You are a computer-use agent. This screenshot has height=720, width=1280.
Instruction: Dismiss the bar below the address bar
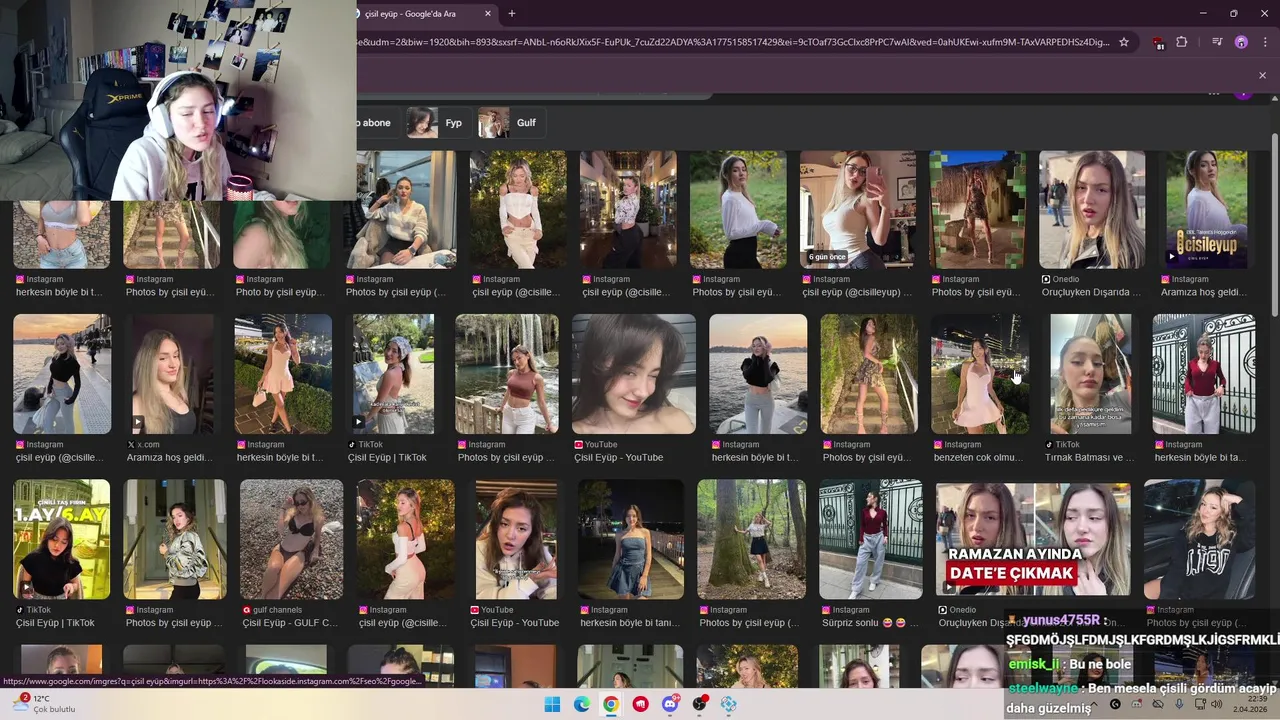[x=1262, y=75]
